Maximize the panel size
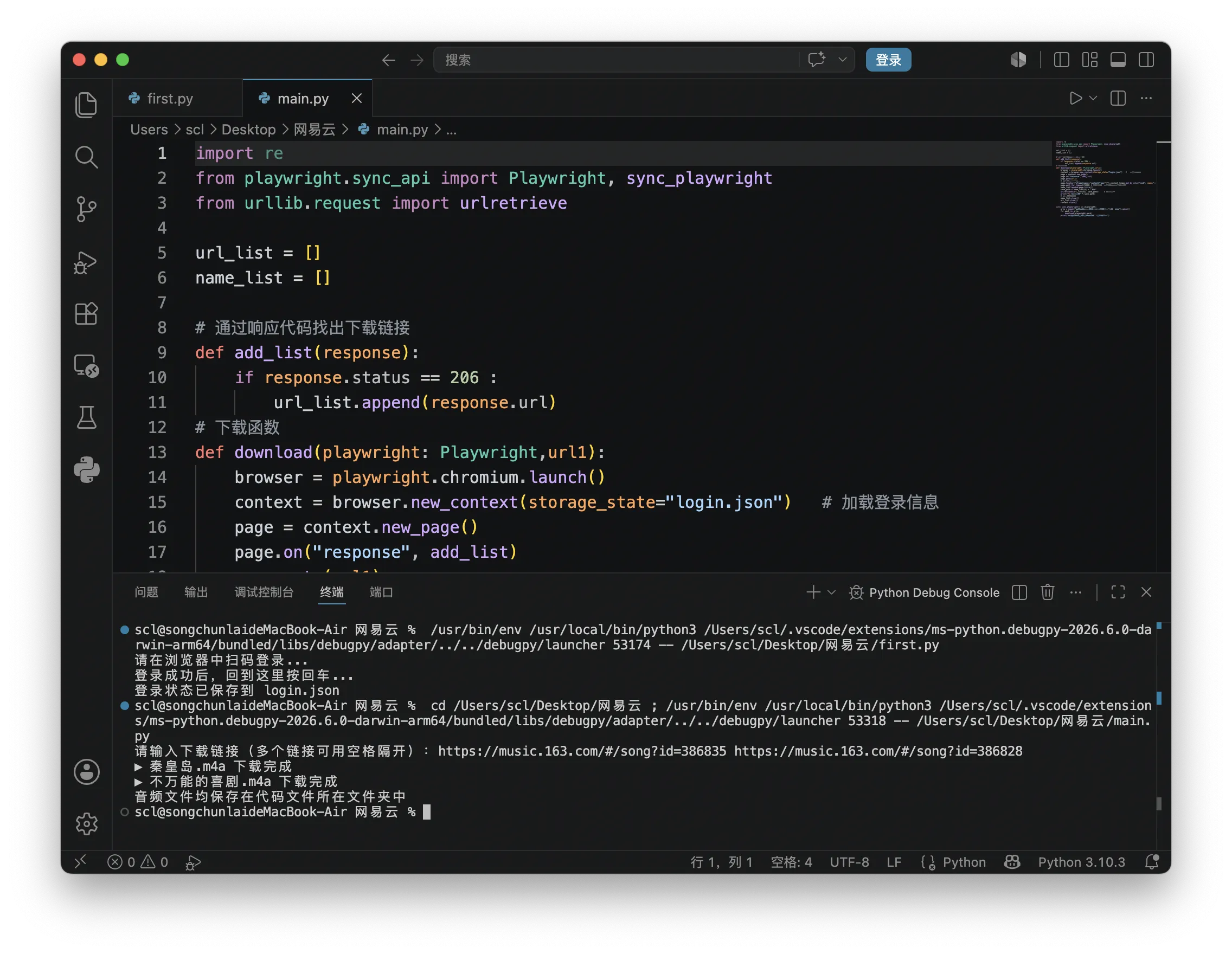 coord(1118,592)
